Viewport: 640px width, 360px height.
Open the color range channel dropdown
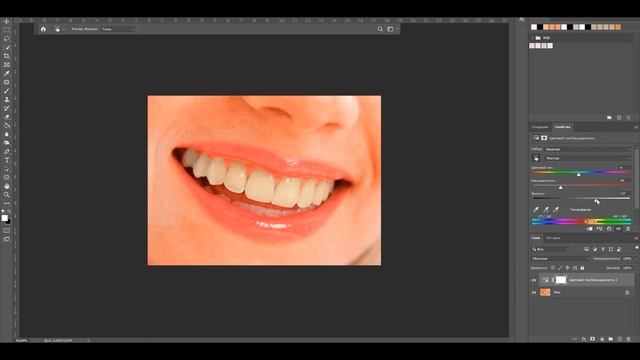(588, 158)
